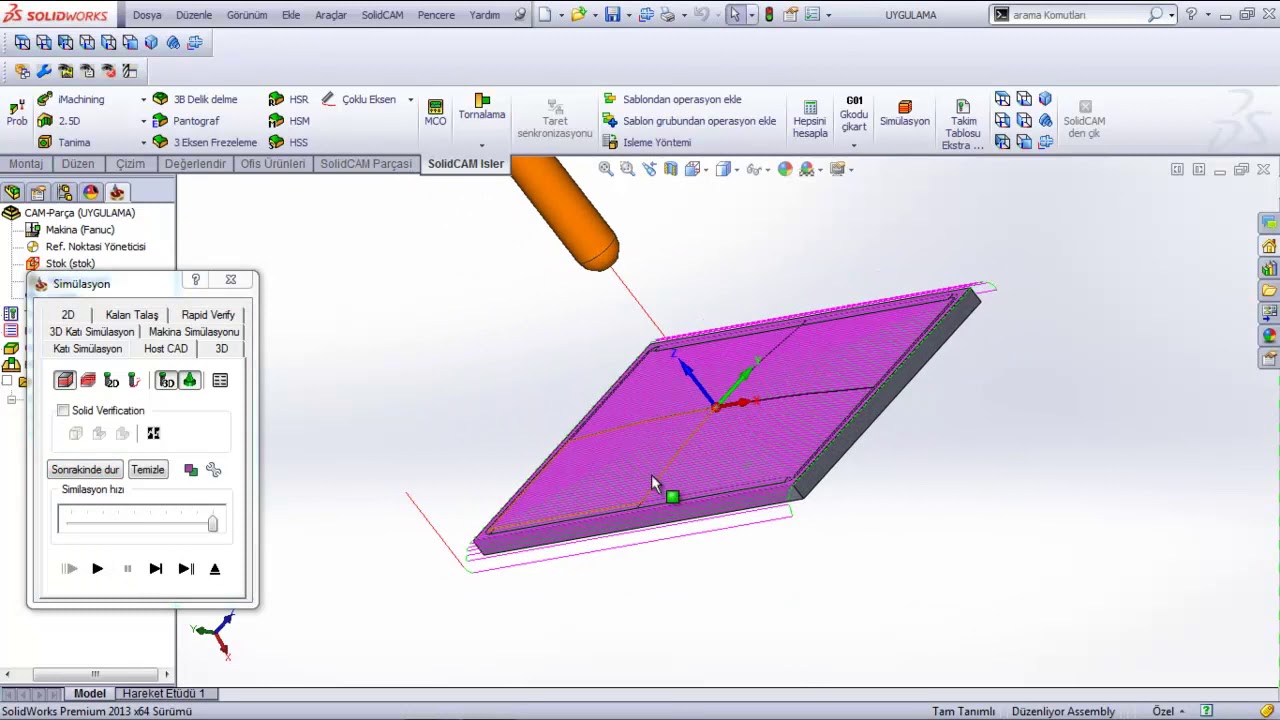Click the Zoom to Fit view icon
This screenshot has height=720, width=1280.
606,169
